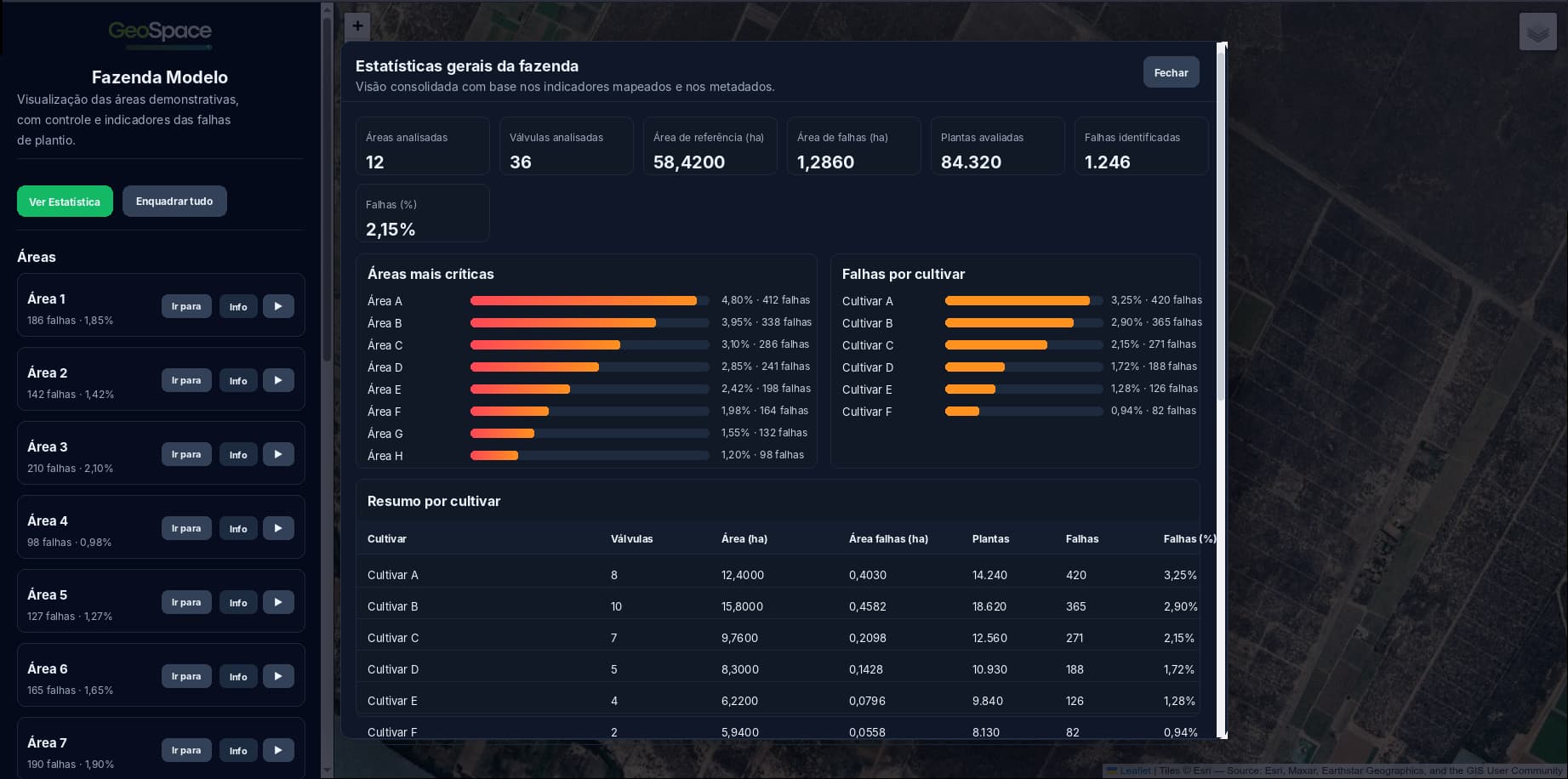Open Info for Área 1

click(x=238, y=306)
